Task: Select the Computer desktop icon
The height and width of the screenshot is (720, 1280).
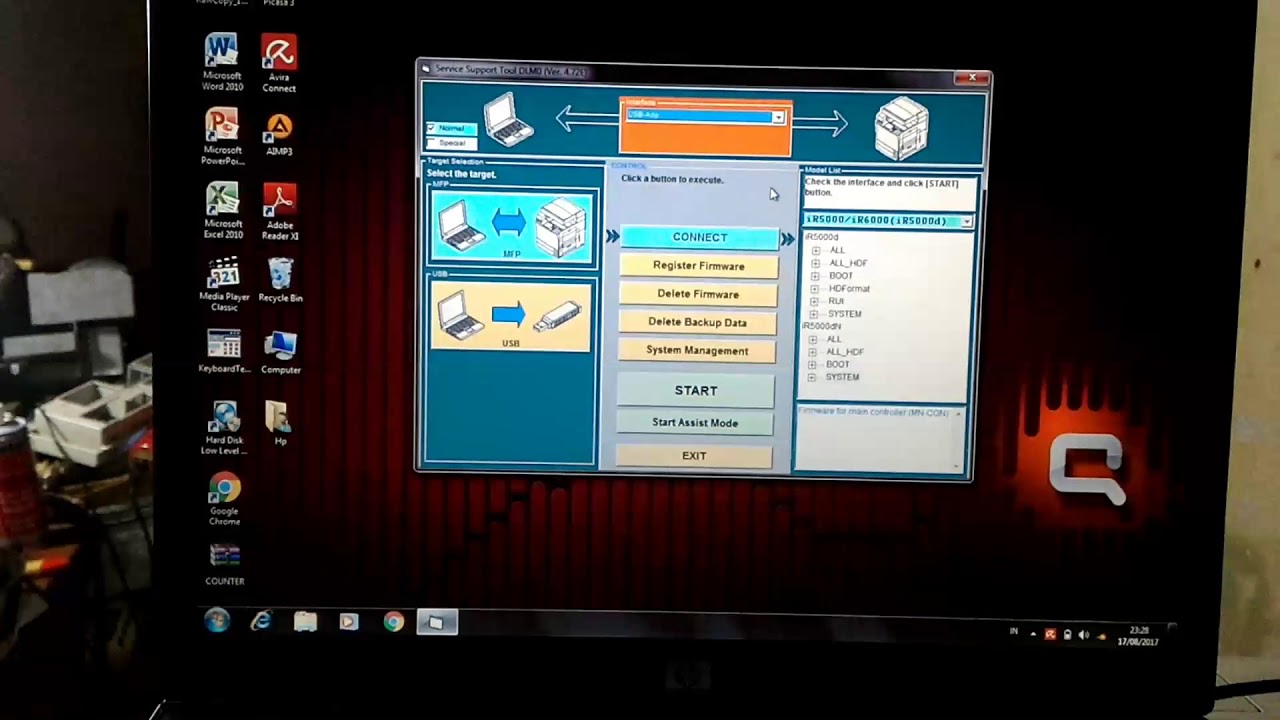Action: [x=280, y=353]
